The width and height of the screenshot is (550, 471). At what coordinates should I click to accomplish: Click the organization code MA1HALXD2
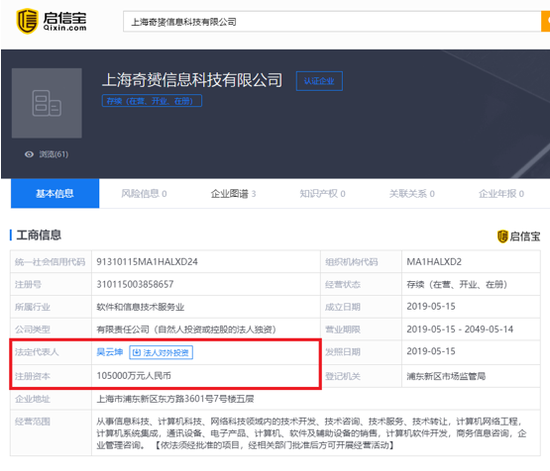434,262
